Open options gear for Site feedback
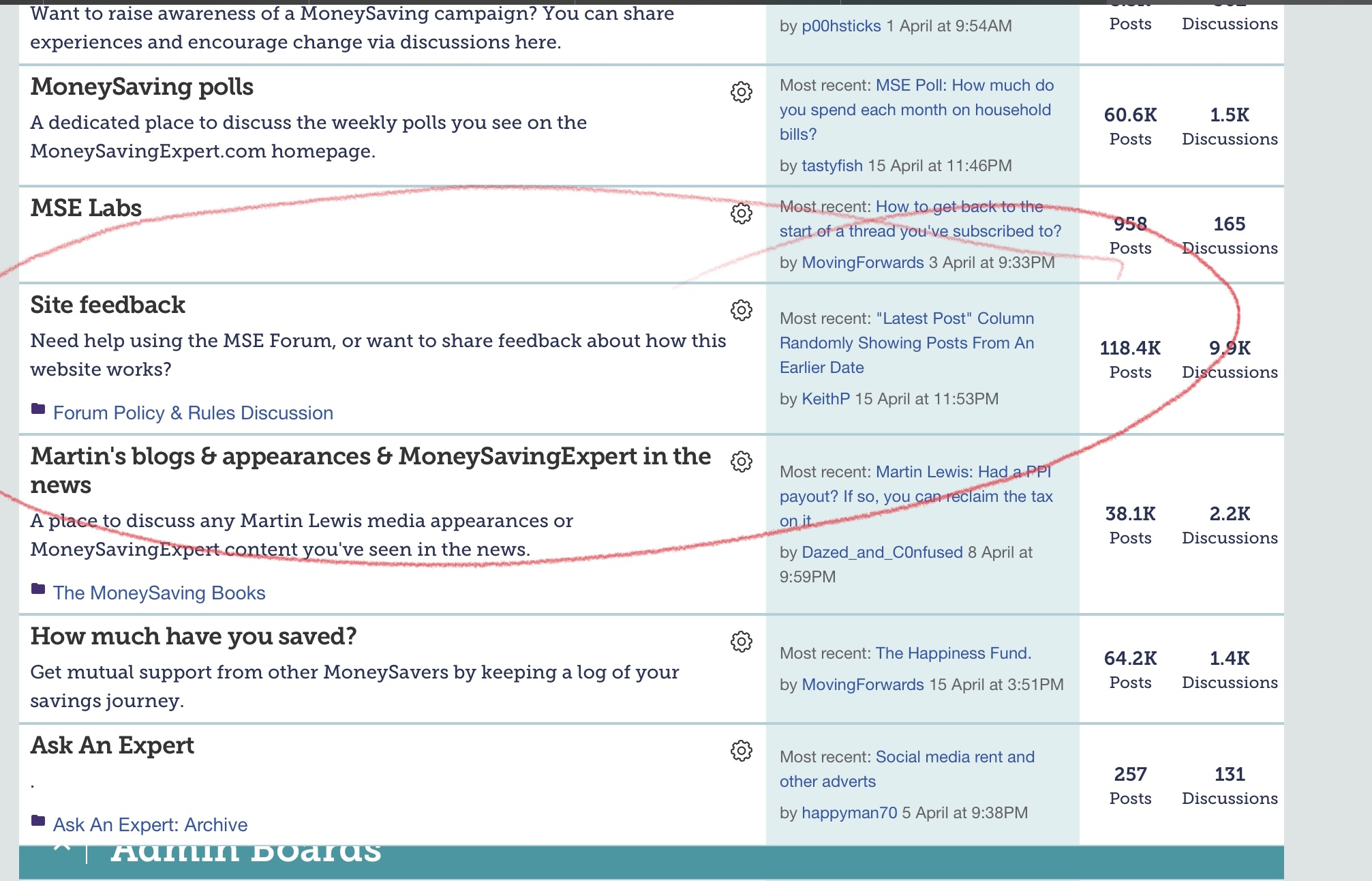The width and height of the screenshot is (1372, 881). click(x=742, y=310)
